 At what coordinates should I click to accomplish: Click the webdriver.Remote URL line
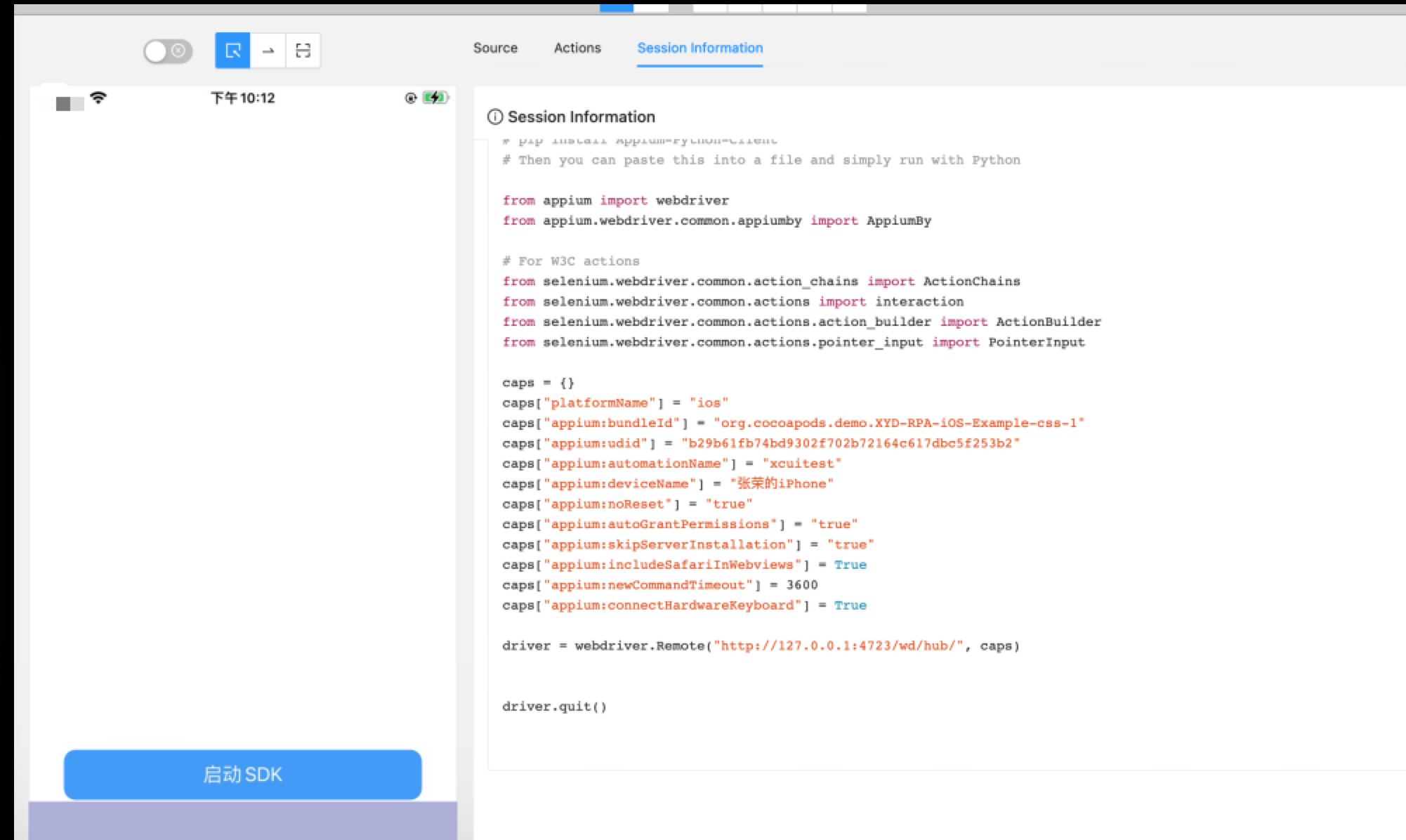click(x=761, y=645)
